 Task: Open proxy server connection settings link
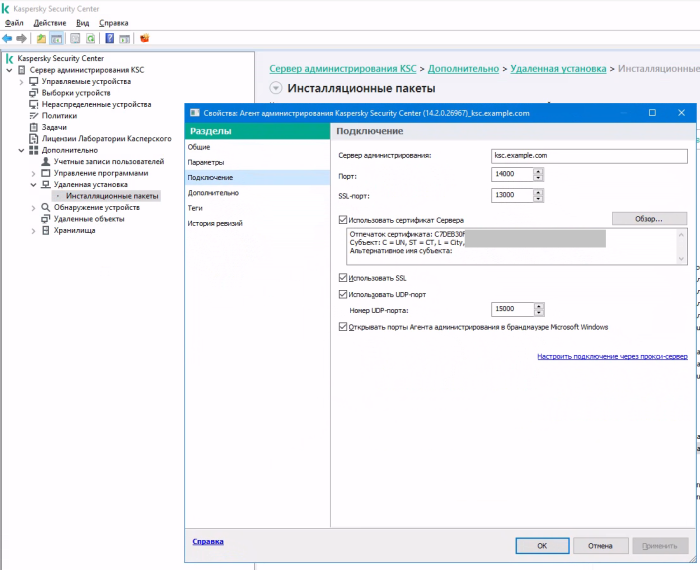click(x=612, y=356)
